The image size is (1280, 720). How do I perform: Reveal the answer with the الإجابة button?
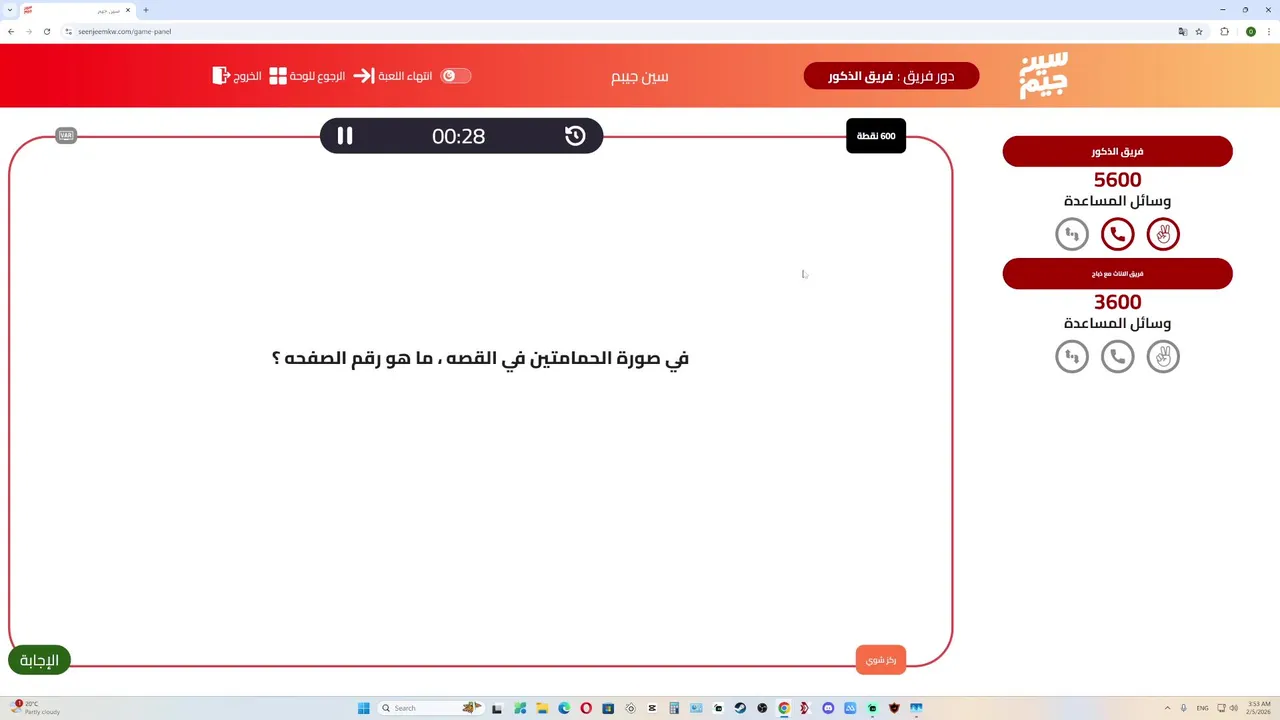coord(40,660)
